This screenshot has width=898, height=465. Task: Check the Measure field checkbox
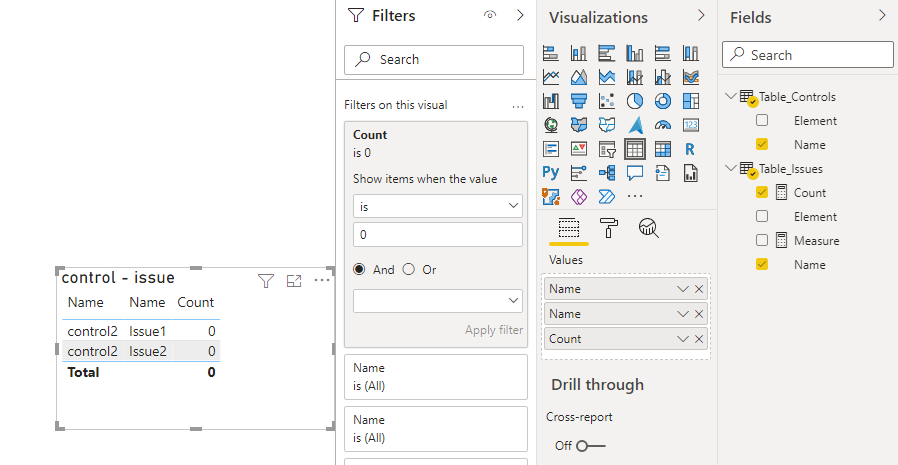[x=762, y=241]
